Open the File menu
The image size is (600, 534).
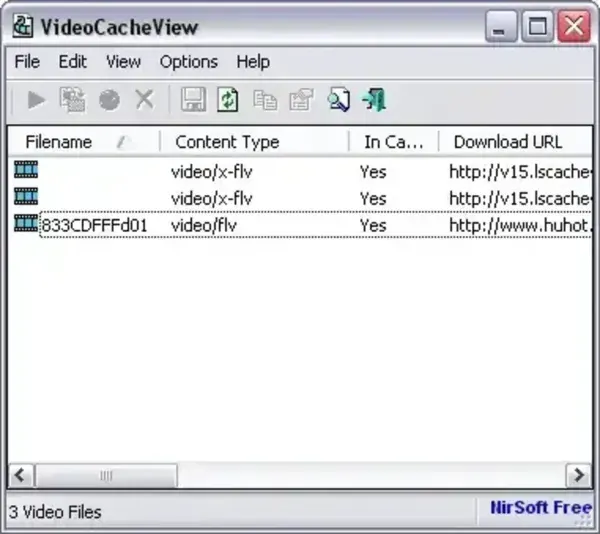pyautogui.click(x=27, y=62)
